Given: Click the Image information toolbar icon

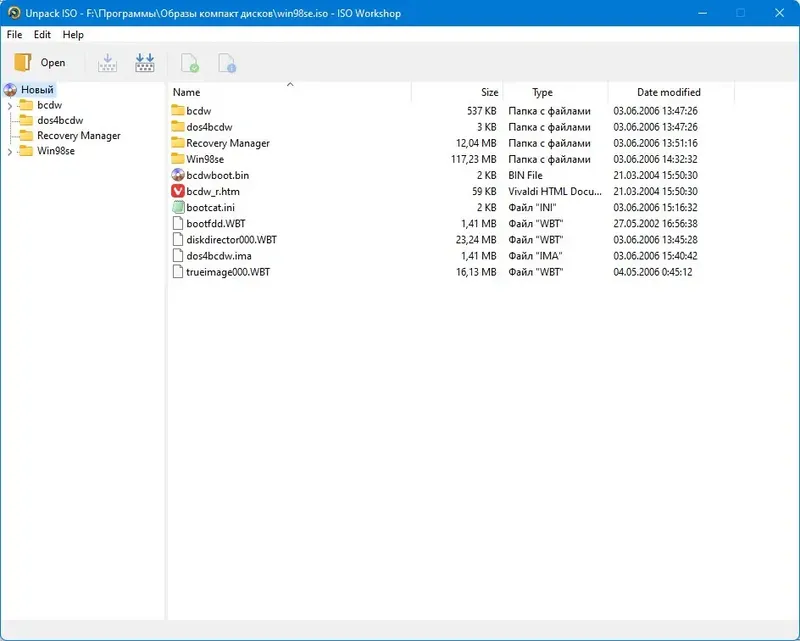Looking at the screenshot, I should click(227, 63).
